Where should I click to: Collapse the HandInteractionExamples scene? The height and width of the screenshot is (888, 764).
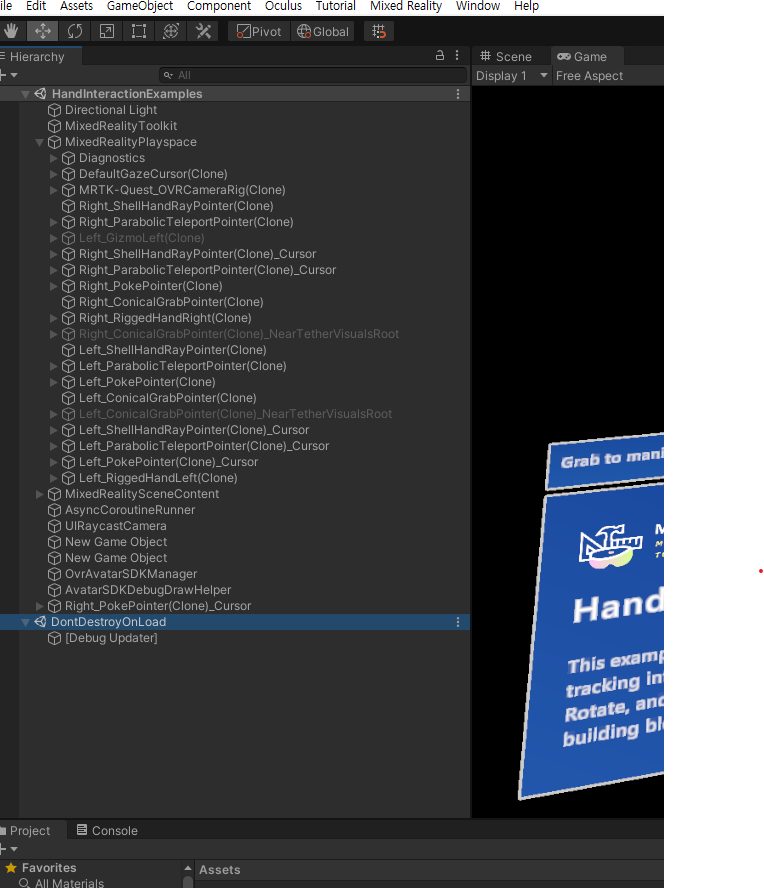pyautogui.click(x=25, y=94)
